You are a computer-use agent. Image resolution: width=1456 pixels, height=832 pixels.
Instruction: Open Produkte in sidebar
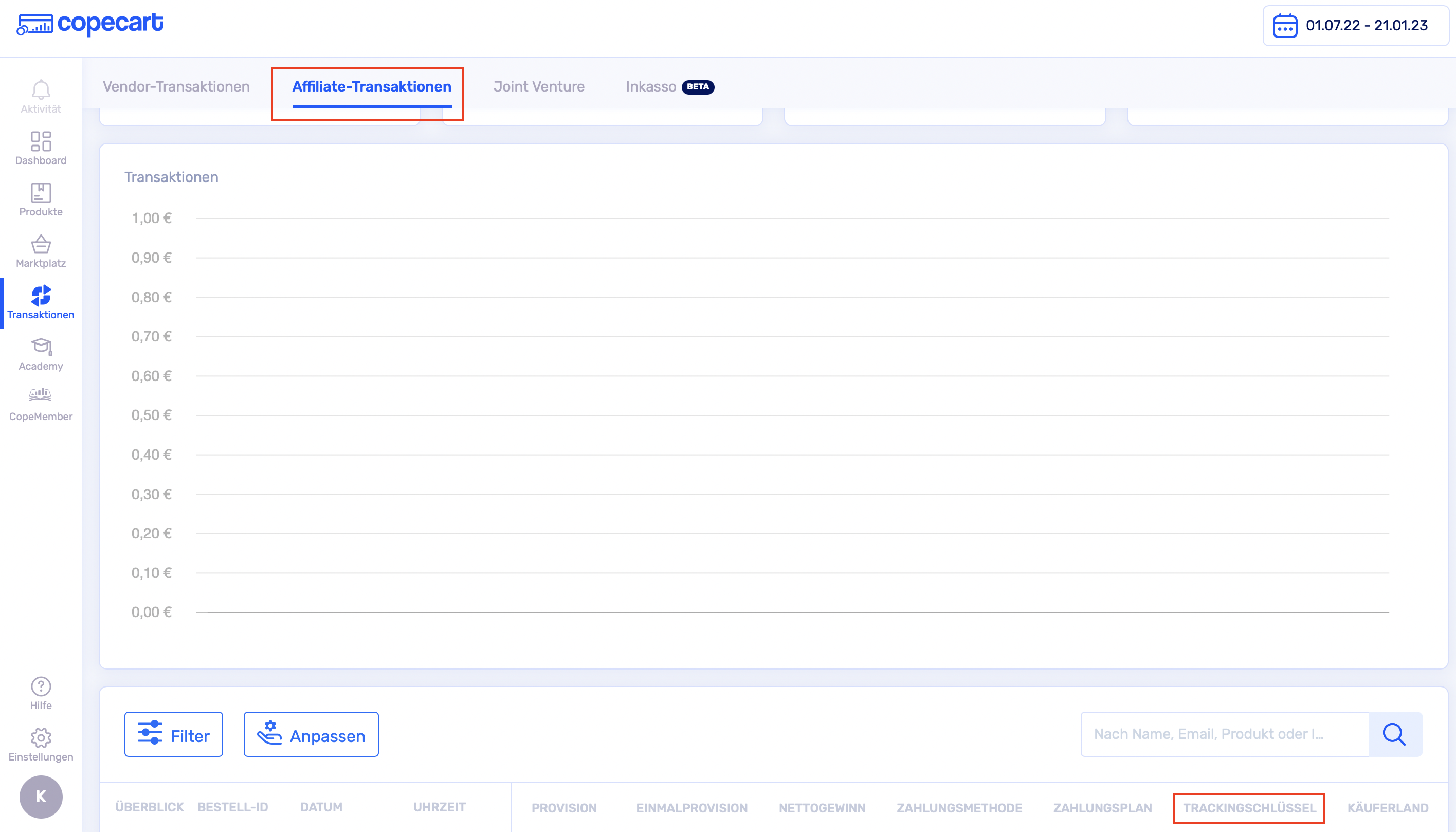[x=41, y=200]
